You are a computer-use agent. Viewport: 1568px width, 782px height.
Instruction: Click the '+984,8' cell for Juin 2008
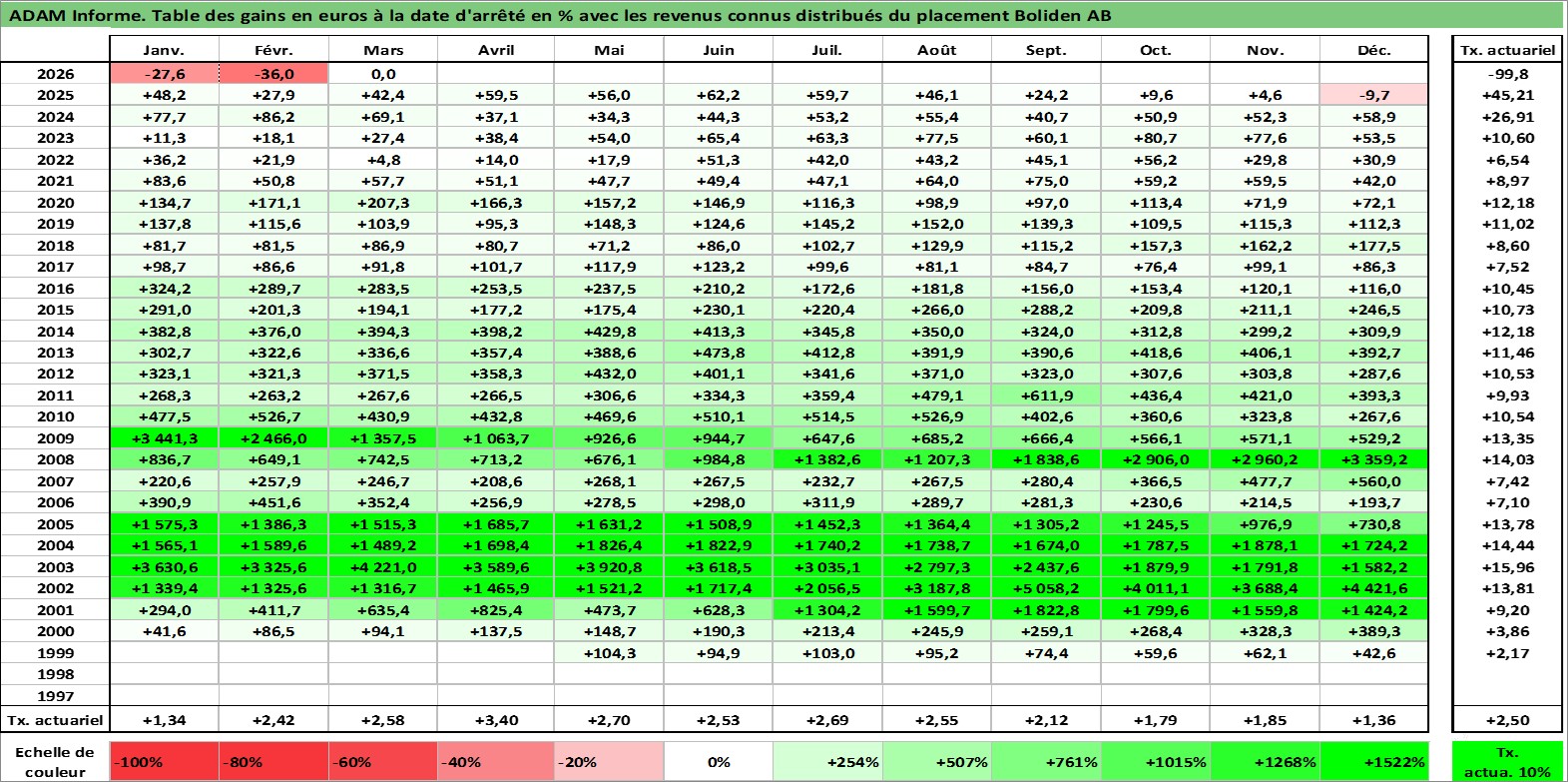[x=719, y=459]
